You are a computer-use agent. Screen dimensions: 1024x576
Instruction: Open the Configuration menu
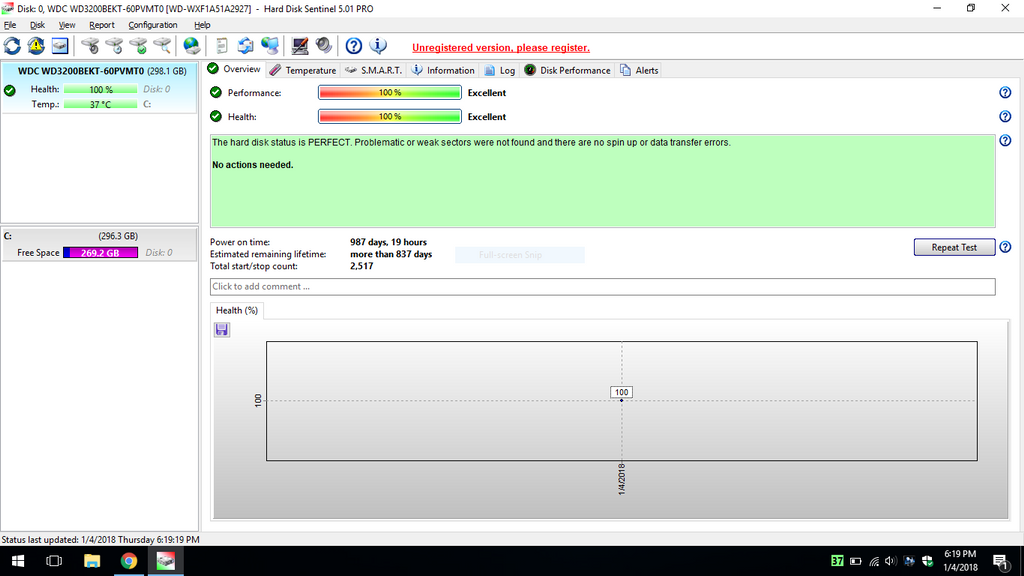click(x=153, y=25)
